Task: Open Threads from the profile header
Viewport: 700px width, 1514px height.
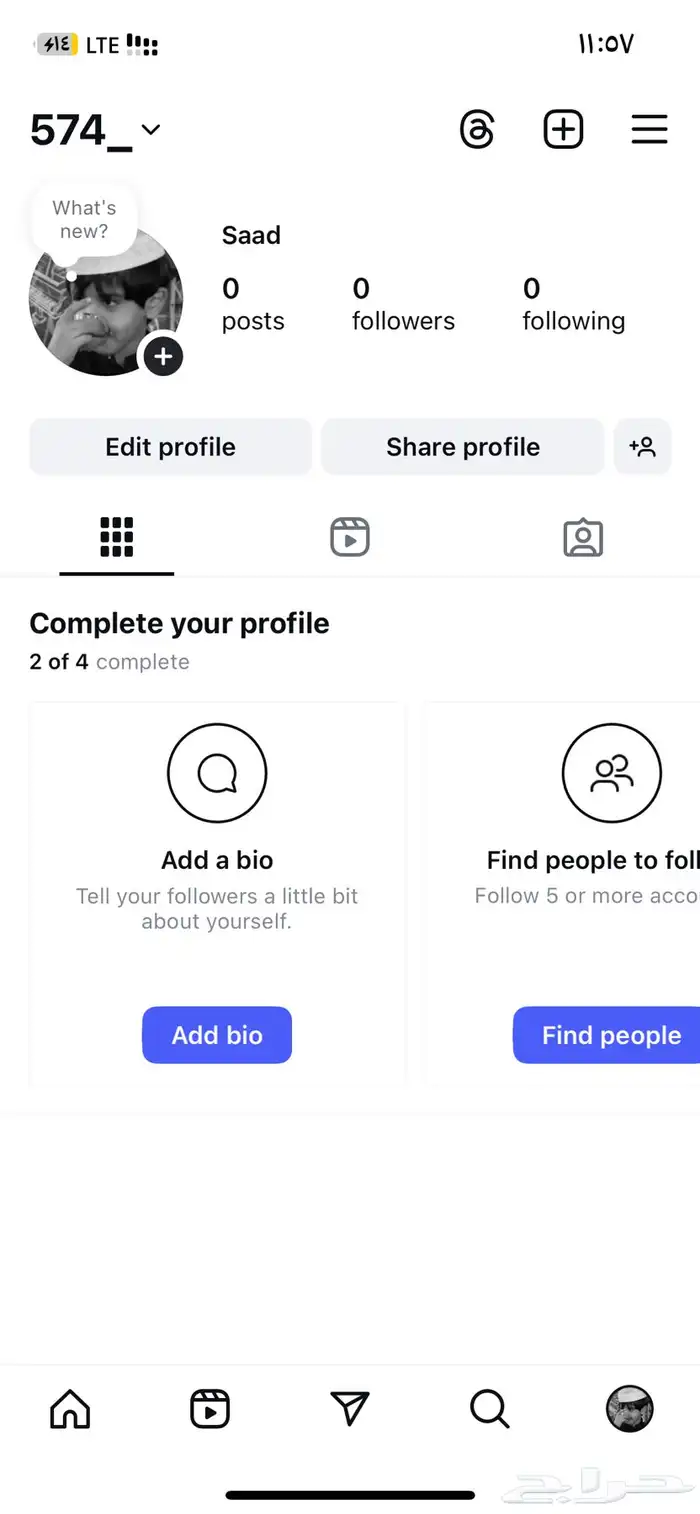Action: coord(477,130)
